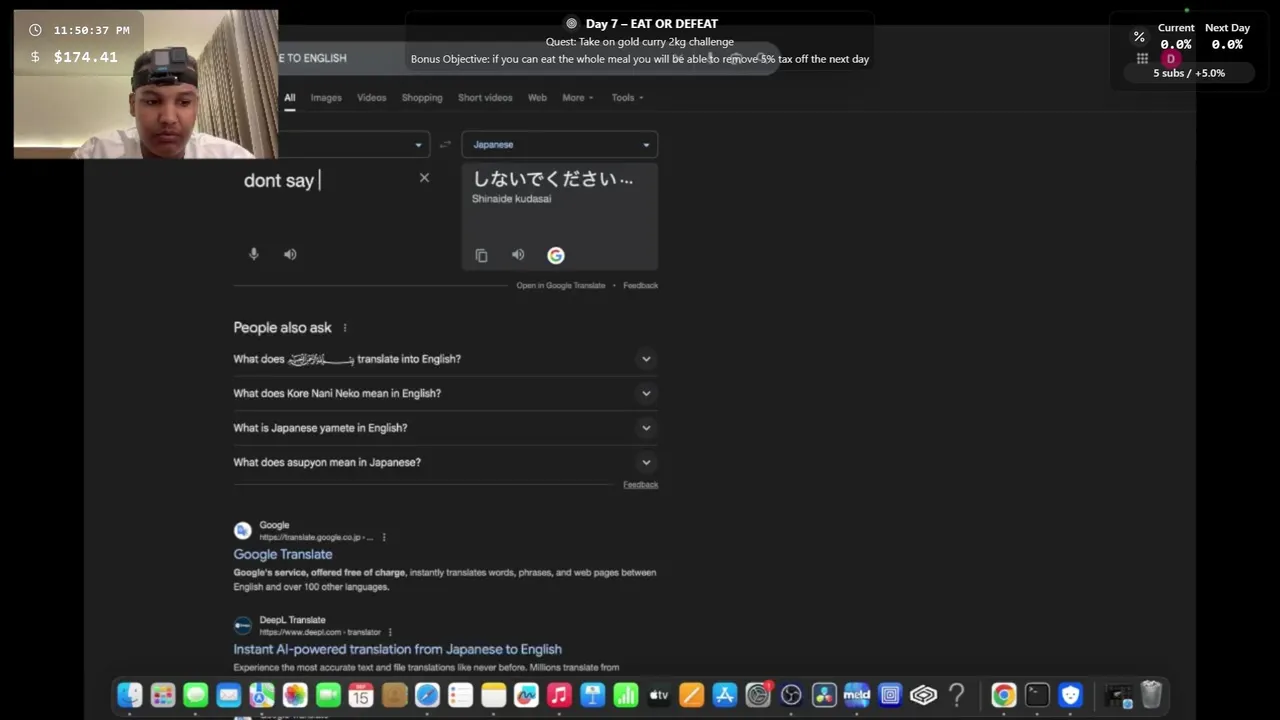1280x720 pixels.
Task: Open Reminders from the dock
Action: [x=460, y=695]
